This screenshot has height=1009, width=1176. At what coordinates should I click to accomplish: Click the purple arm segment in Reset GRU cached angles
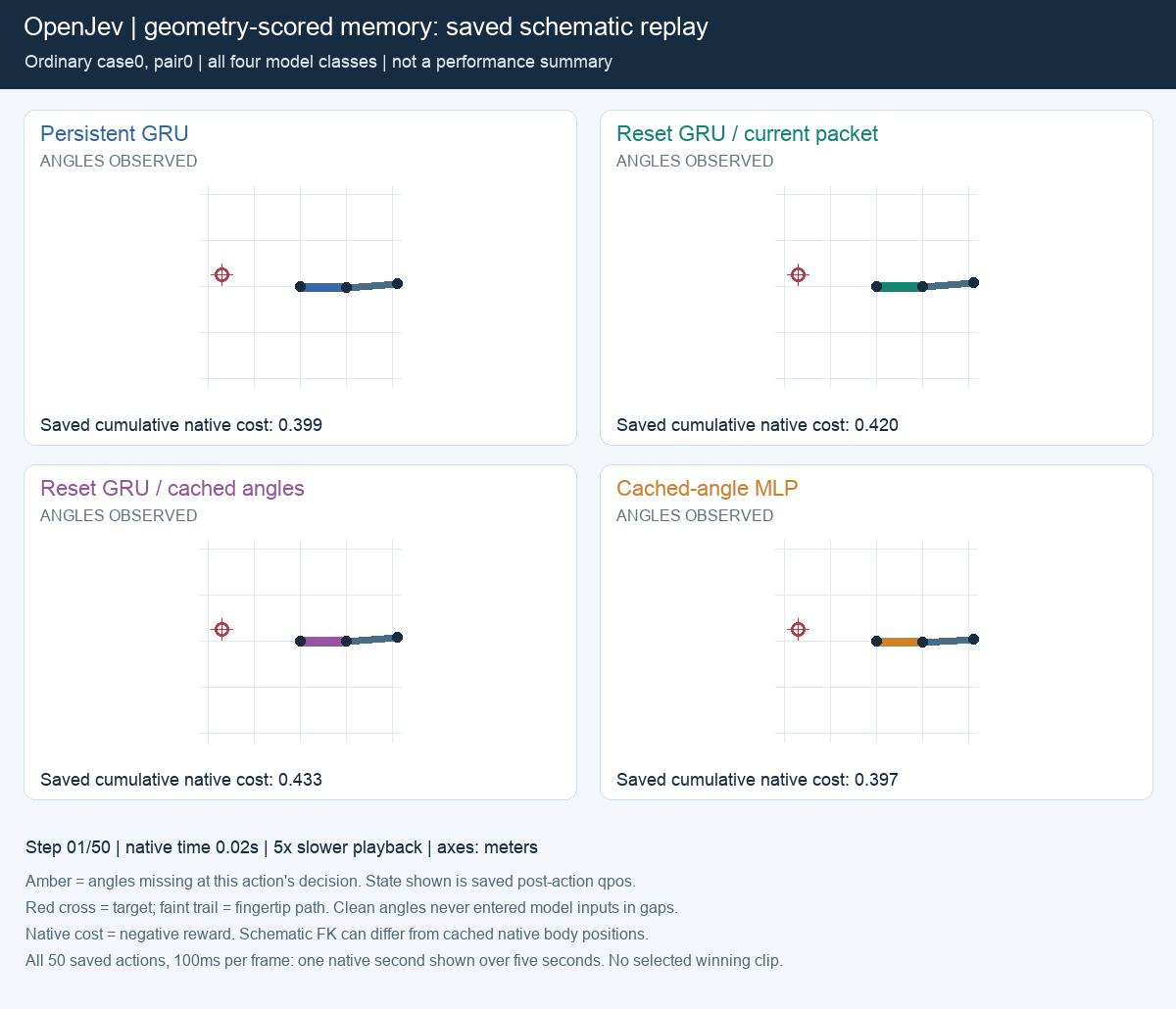(x=323, y=642)
